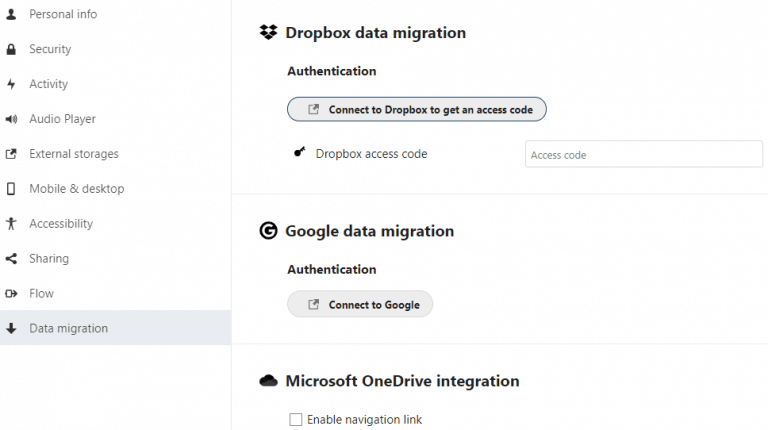Click the Mobile & desktop phone icon
This screenshot has width=768, height=430.
(11, 189)
